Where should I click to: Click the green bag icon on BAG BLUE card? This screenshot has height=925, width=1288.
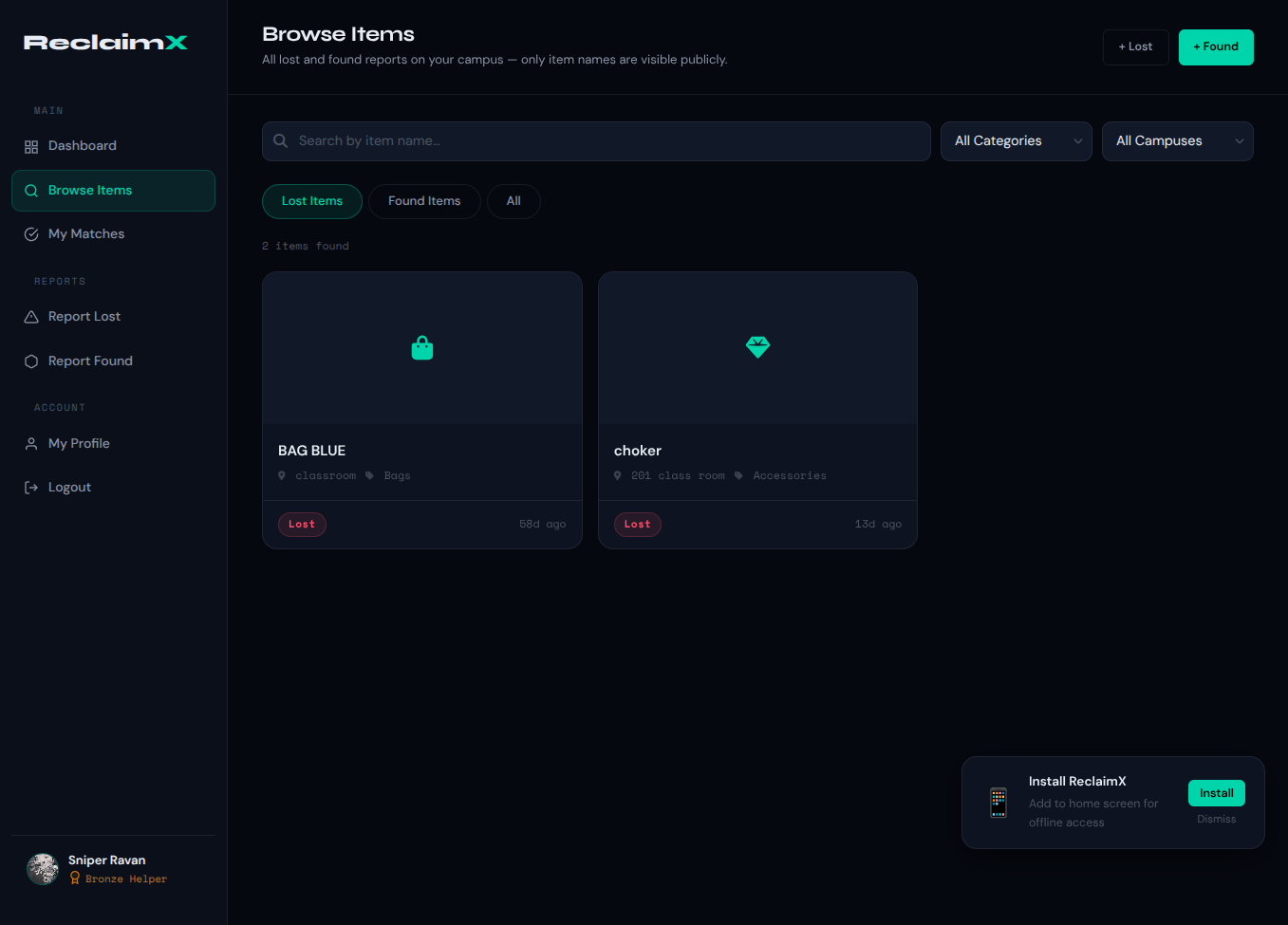pos(422,348)
